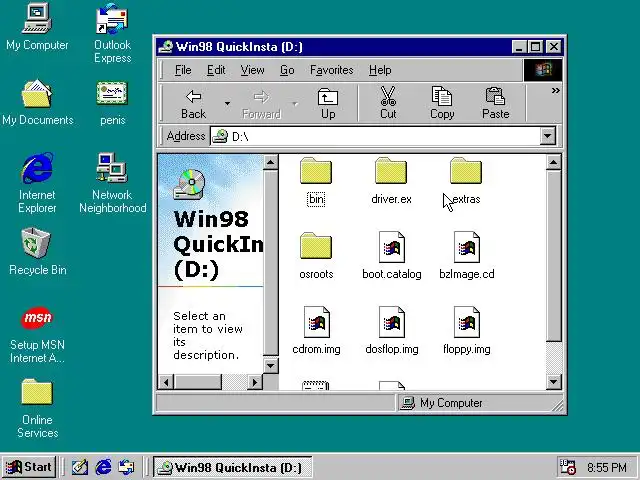Image resolution: width=640 pixels, height=480 pixels.
Task: Click the Start button
Action: point(29,467)
